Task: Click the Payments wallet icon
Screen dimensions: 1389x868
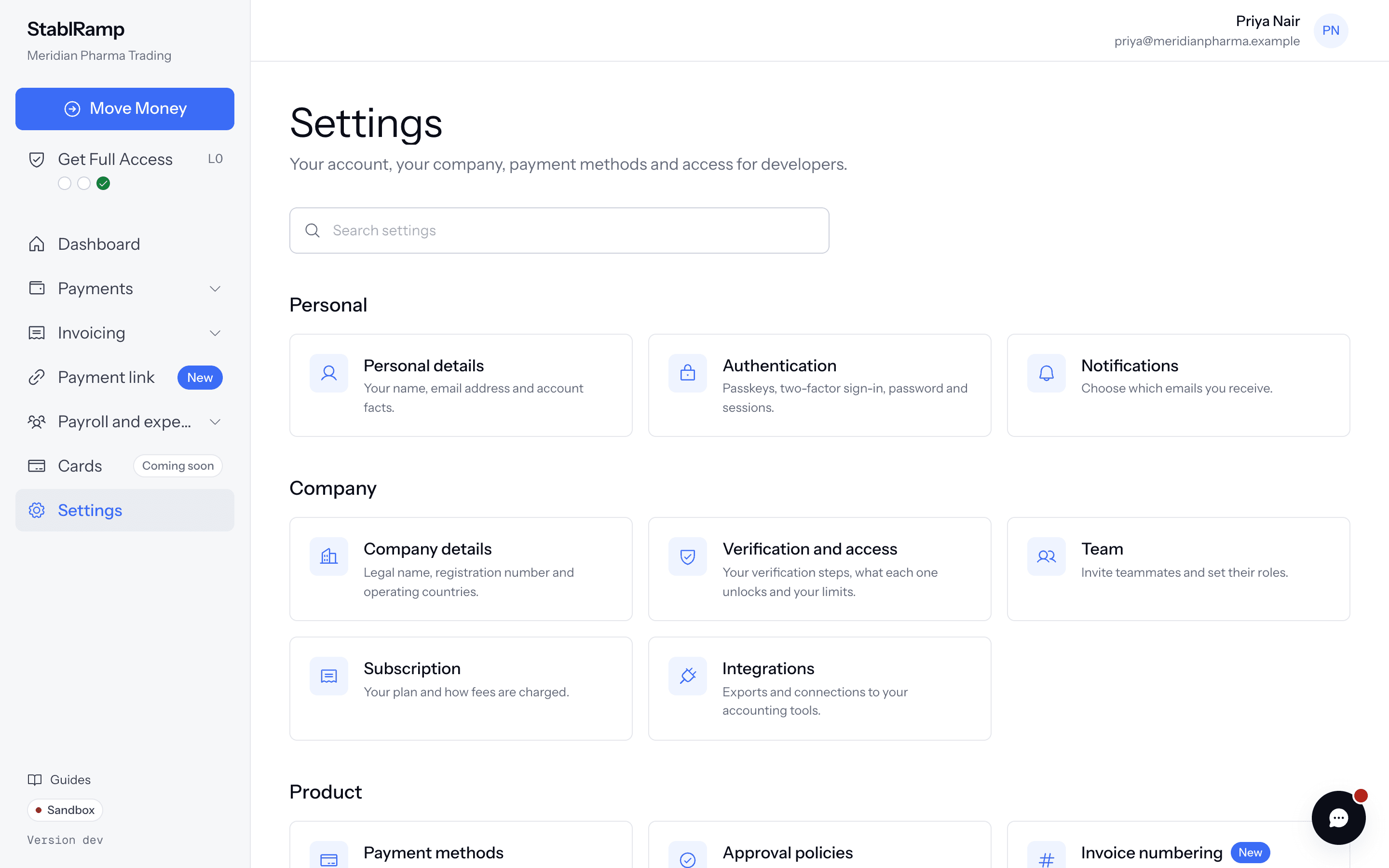Action: click(37, 288)
